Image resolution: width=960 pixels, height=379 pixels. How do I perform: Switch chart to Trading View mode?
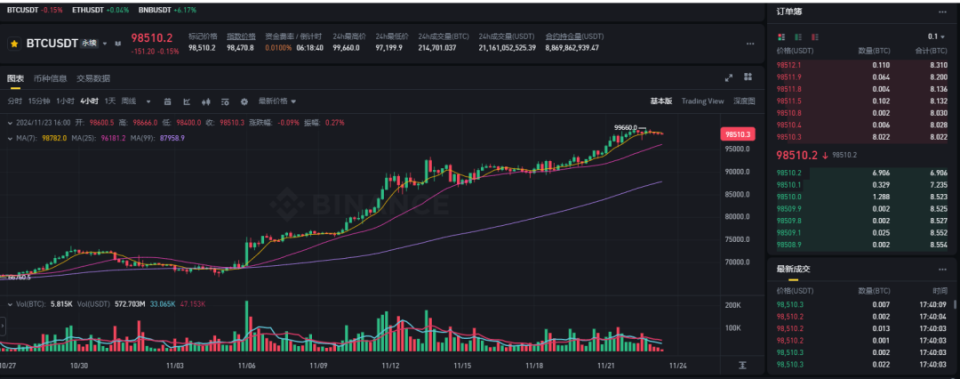(x=702, y=101)
